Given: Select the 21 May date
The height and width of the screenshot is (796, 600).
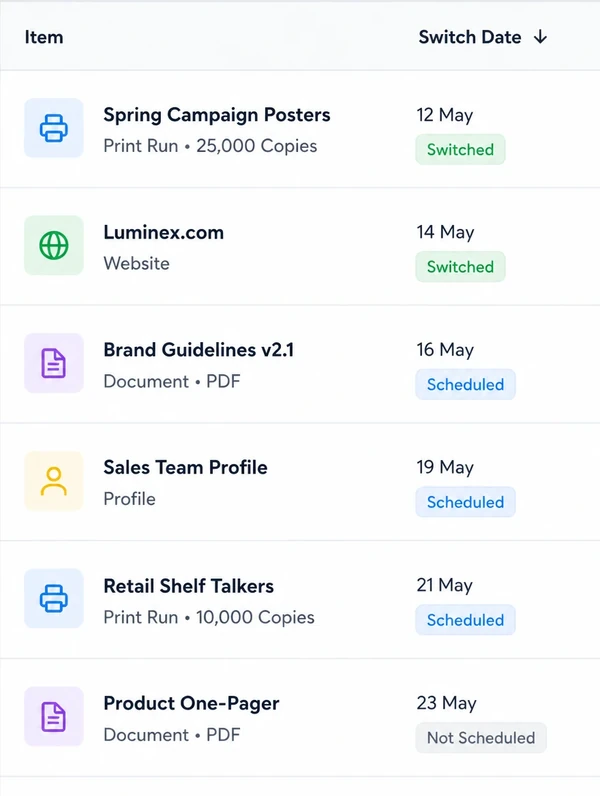Looking at the screenshot, I should (x=445, y=585).
